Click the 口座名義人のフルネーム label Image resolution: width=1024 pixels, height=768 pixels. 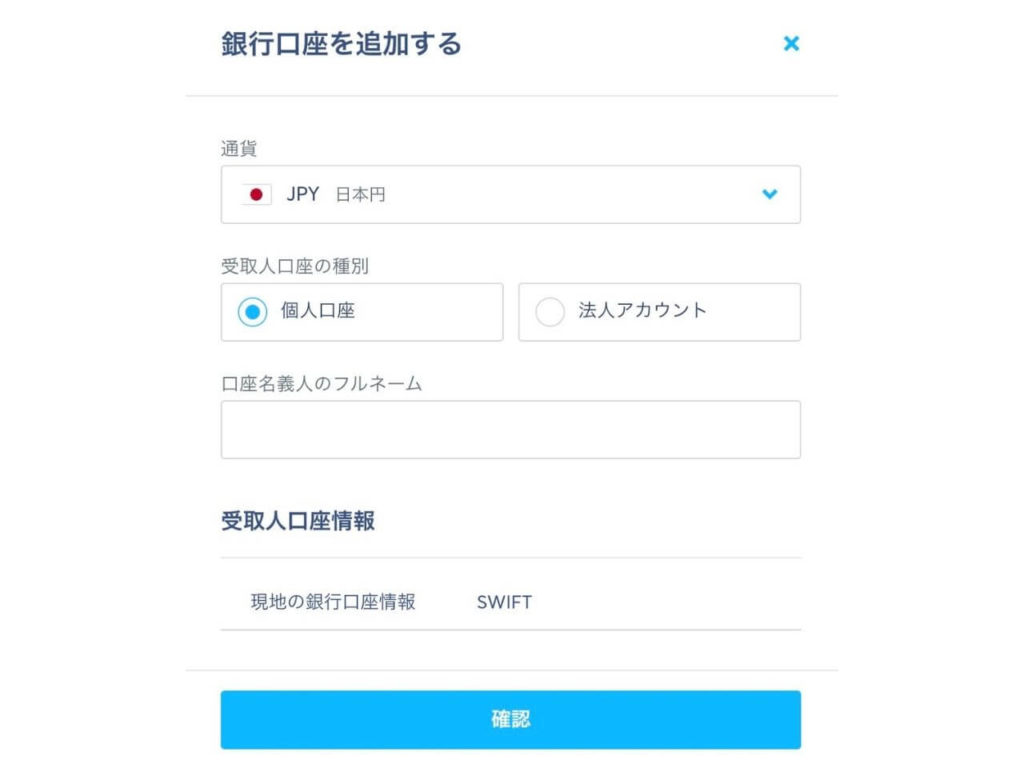(x=321, y=384)
